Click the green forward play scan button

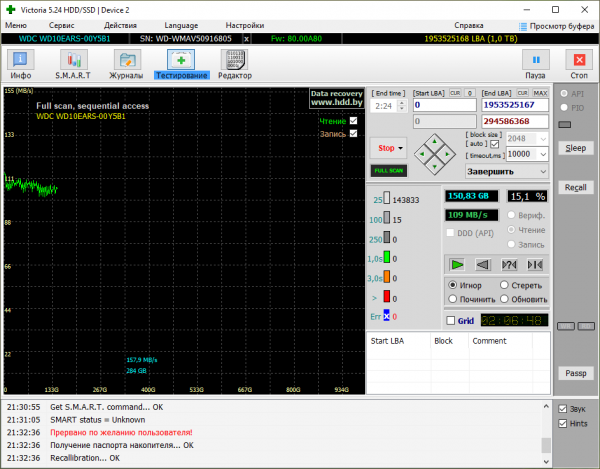456,264
